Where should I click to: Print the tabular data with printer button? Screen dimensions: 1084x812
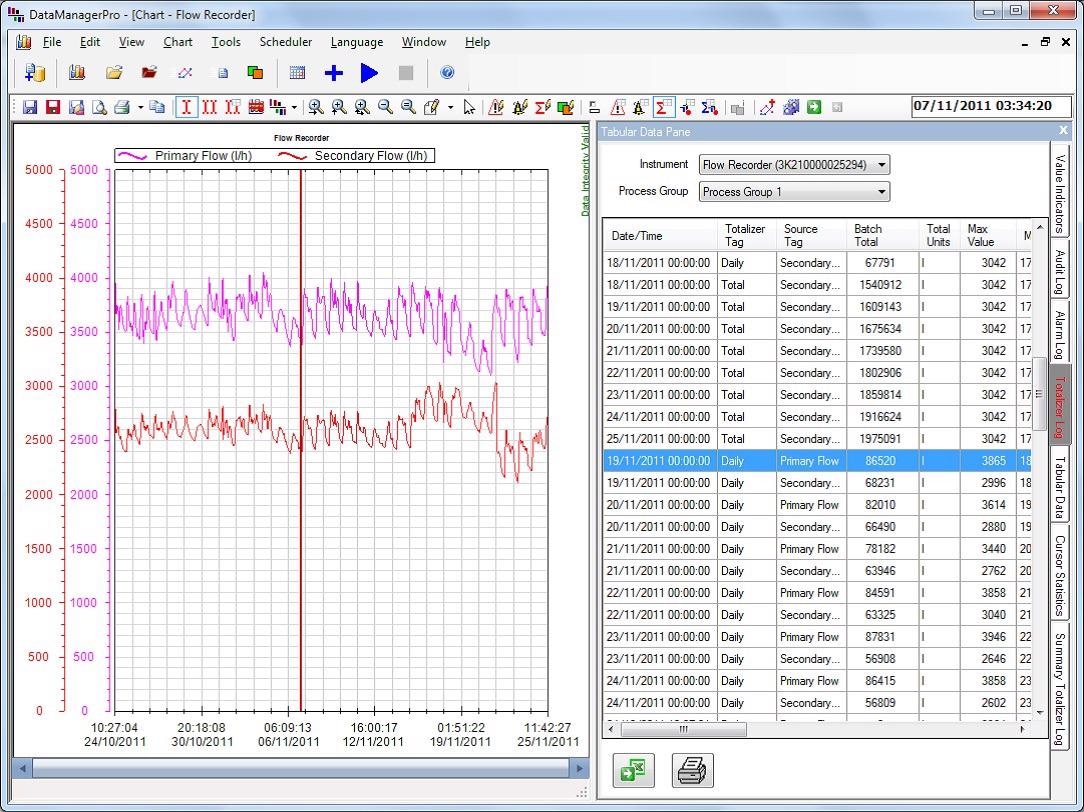(692, 770)
